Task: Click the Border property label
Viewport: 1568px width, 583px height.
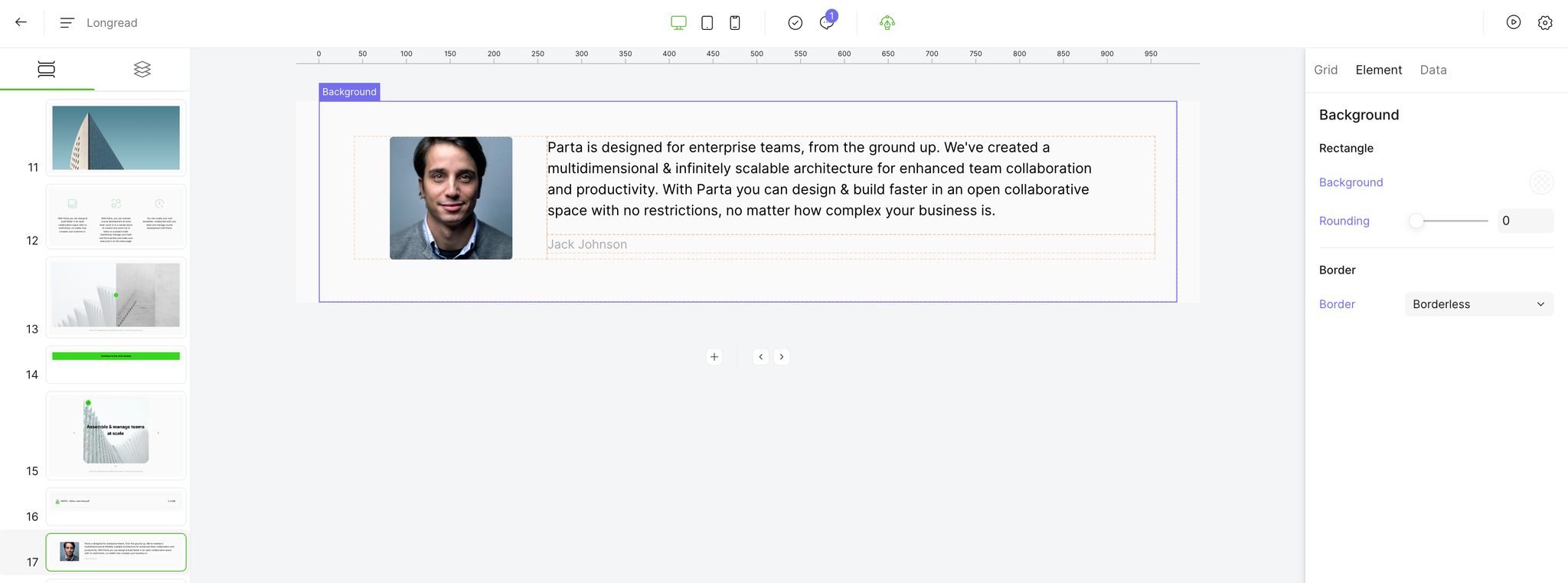Action: 1337,304
